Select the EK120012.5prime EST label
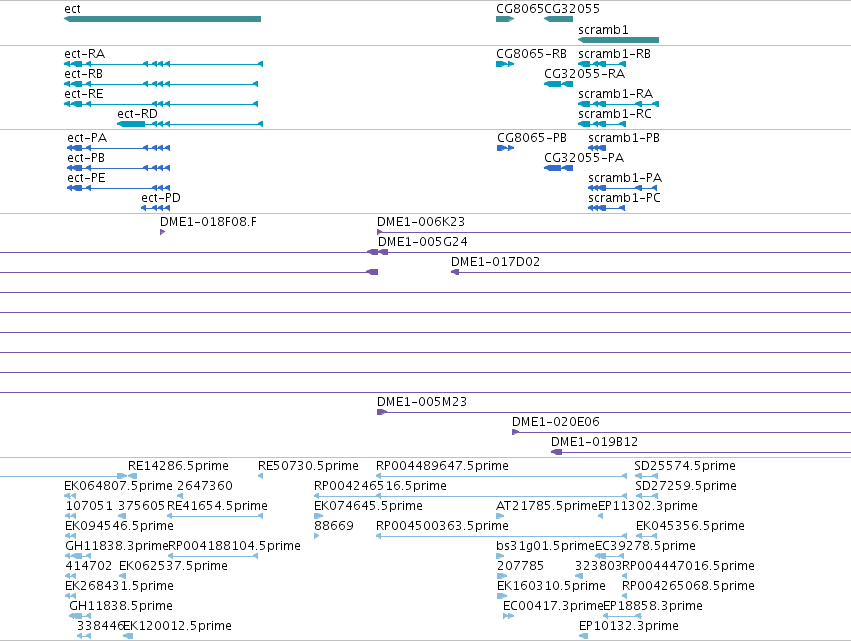The width and height of the screenshot is (851, 641). click(177, 627)
